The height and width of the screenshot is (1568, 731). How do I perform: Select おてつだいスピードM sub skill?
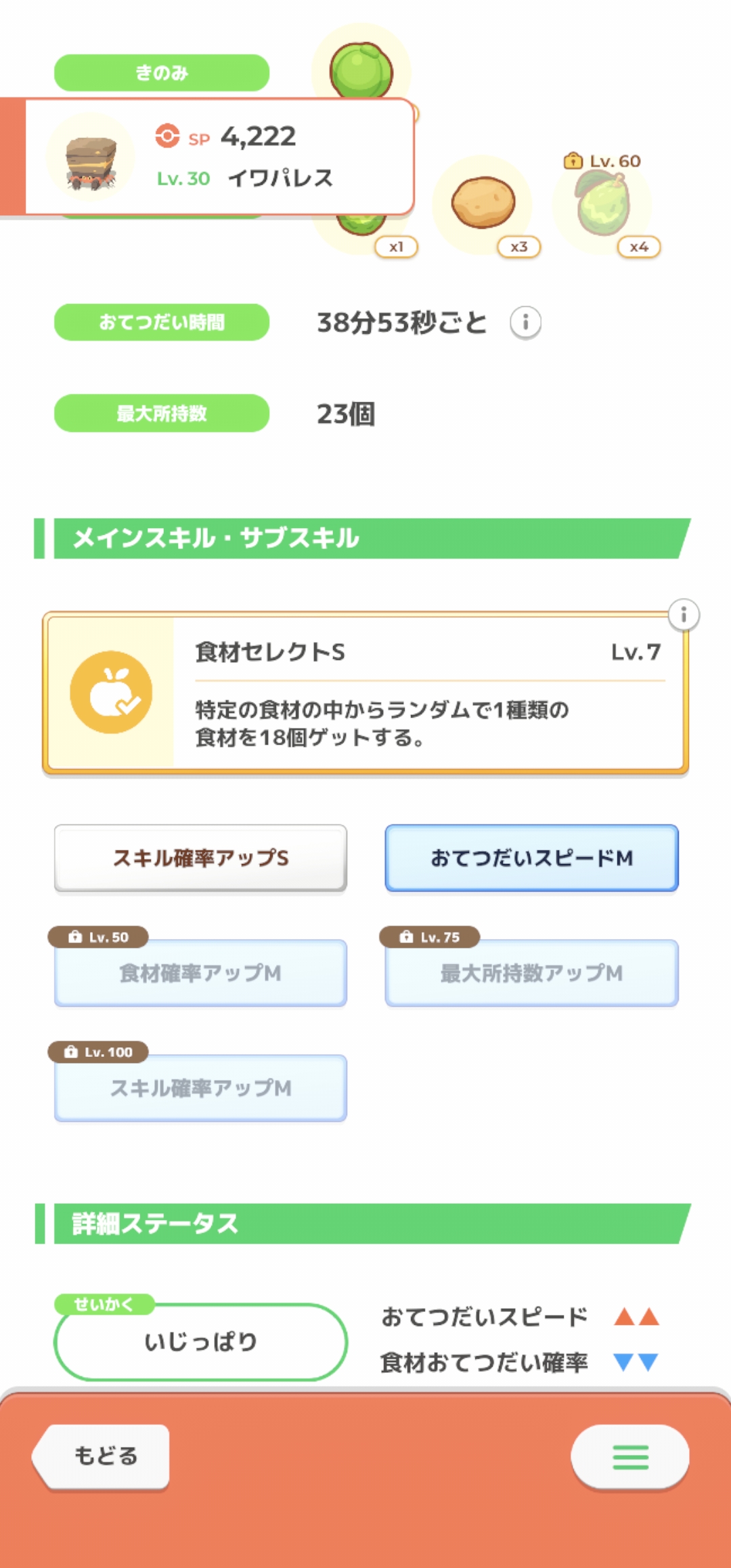click(x=531, y=858)
